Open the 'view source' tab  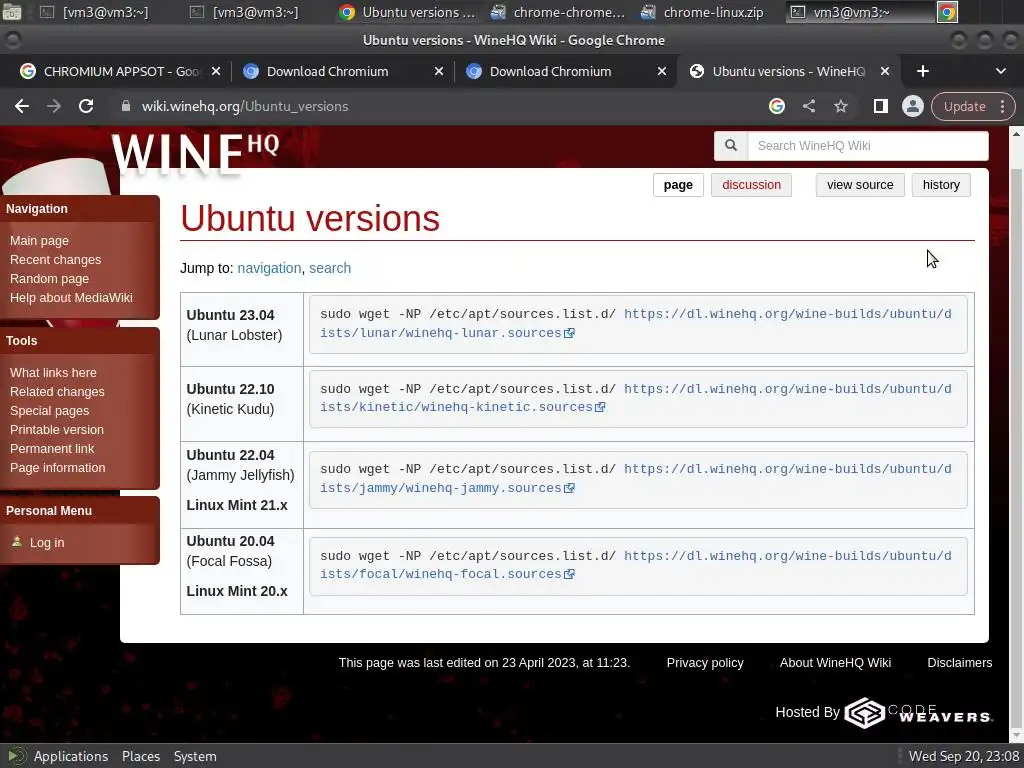coord(859,185)
